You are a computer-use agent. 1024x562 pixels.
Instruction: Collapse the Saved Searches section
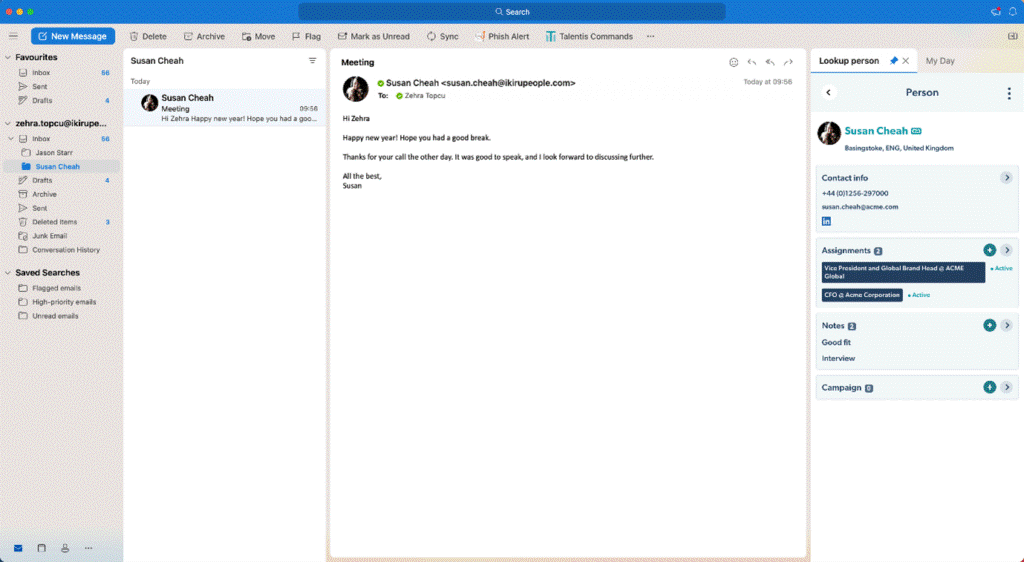click(7, 273)
